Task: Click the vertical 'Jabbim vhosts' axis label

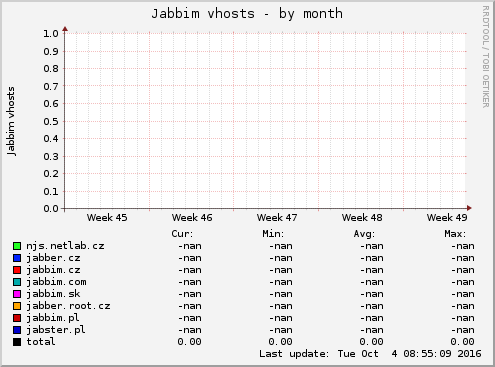Action: 11,121
